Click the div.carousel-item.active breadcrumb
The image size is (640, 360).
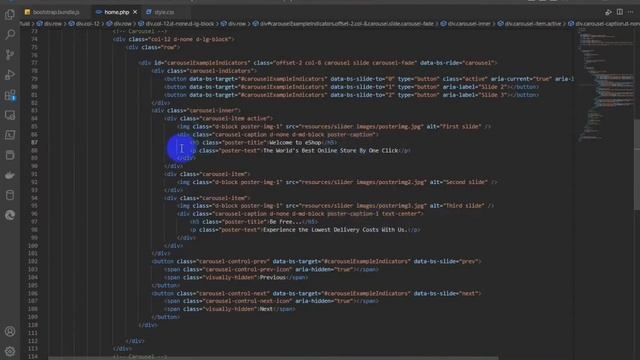tap(529, 24)
